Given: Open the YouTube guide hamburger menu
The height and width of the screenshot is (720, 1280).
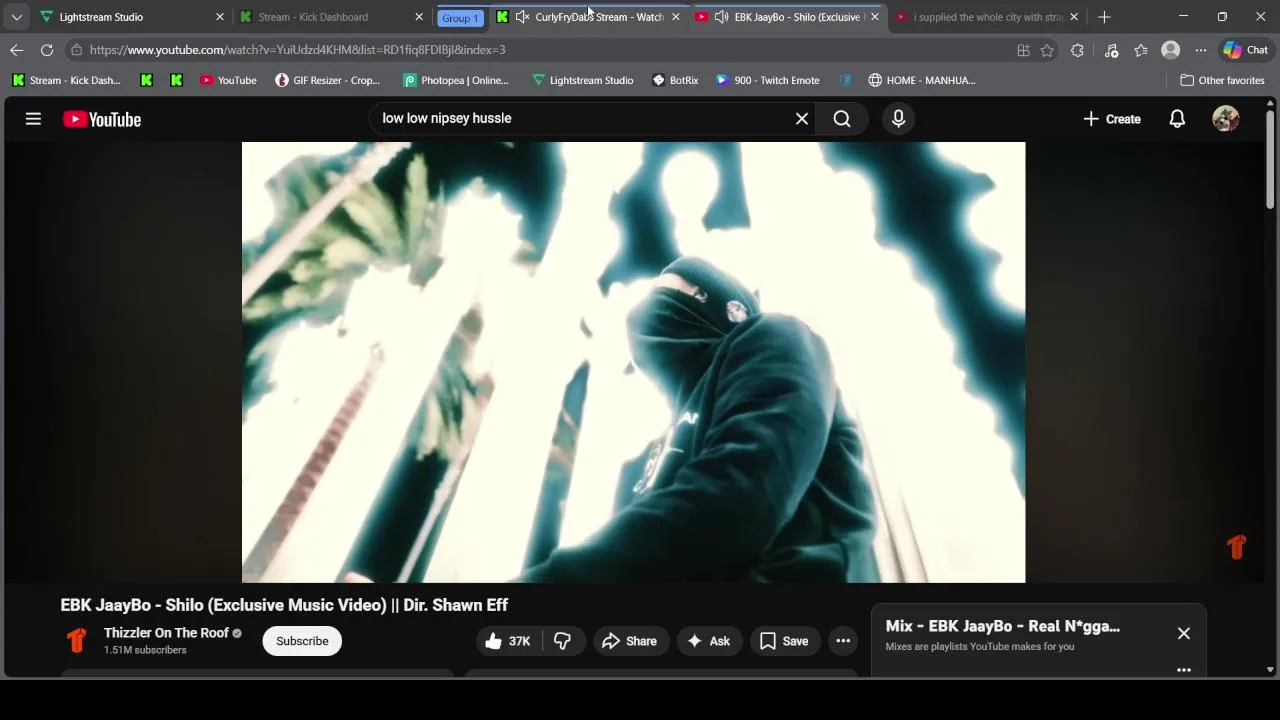Looking at the screenshot, I should [x=33, y=119].
